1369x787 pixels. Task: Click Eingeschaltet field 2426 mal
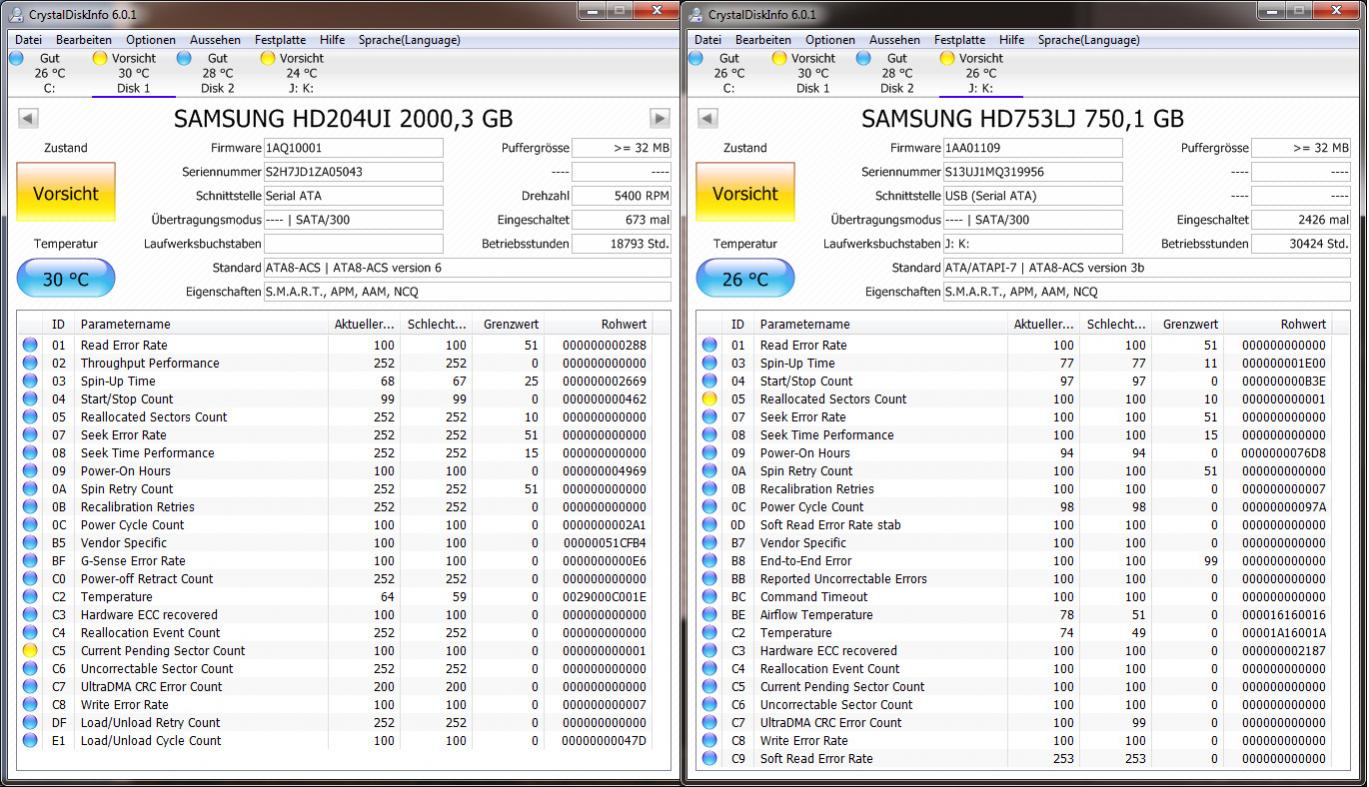pos(1301,220)
